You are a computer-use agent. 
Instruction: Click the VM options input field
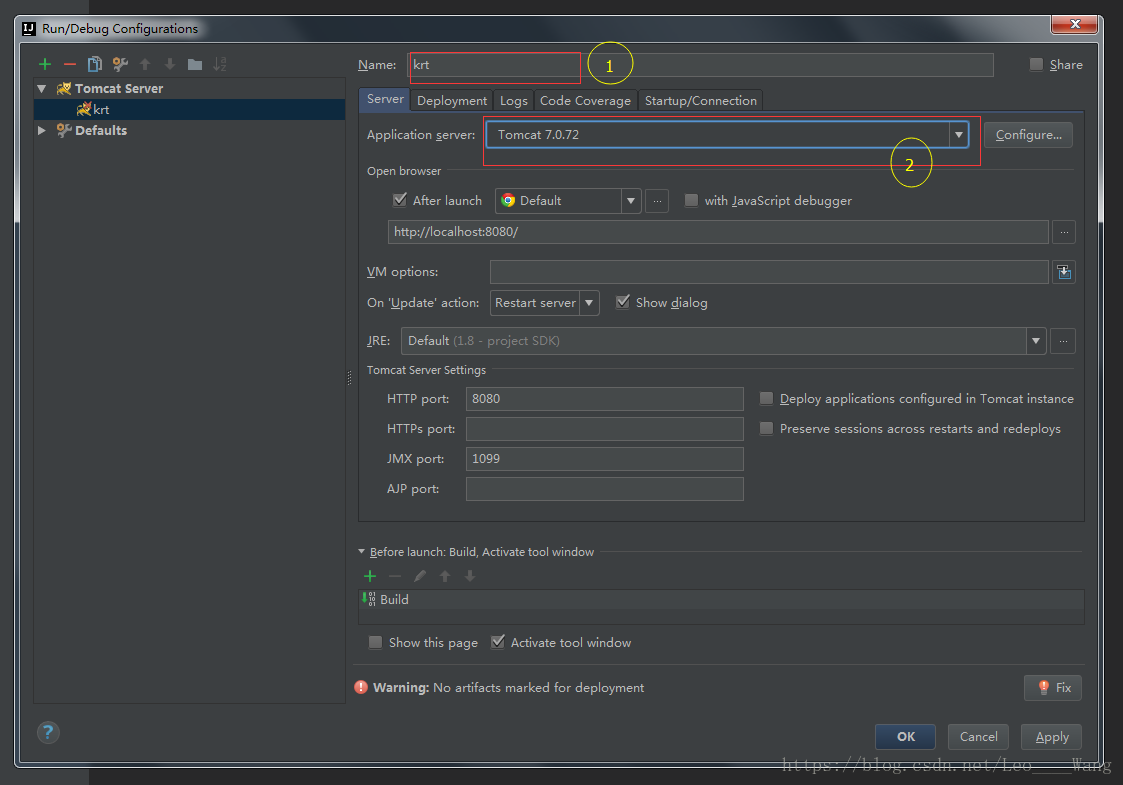pyautogui.click(x=769, y=272)
